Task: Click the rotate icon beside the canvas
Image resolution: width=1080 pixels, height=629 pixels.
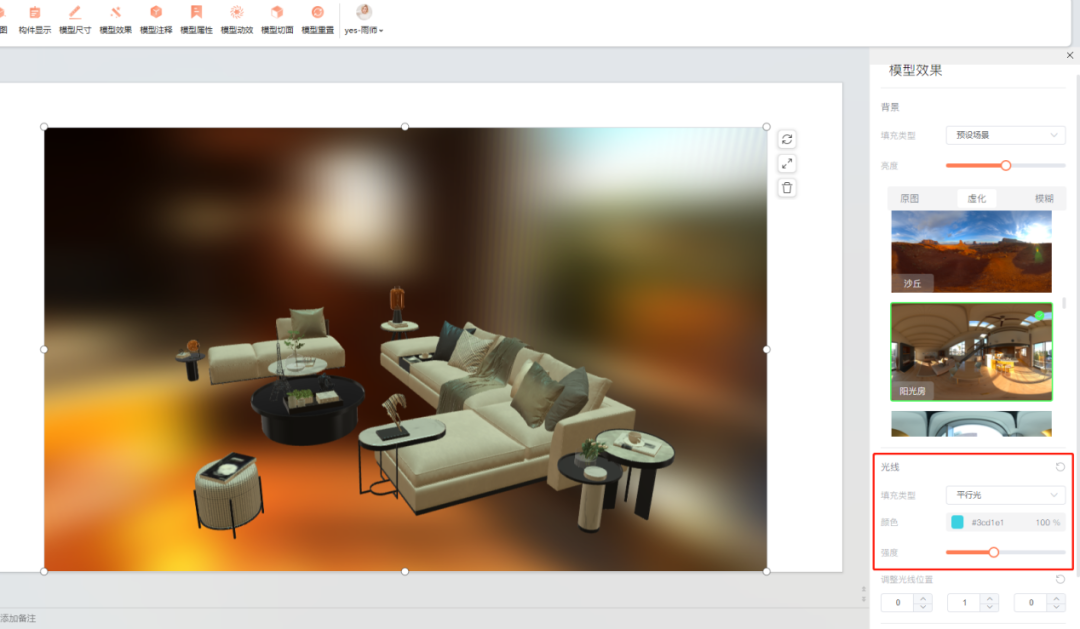Action: pos(786,140)
